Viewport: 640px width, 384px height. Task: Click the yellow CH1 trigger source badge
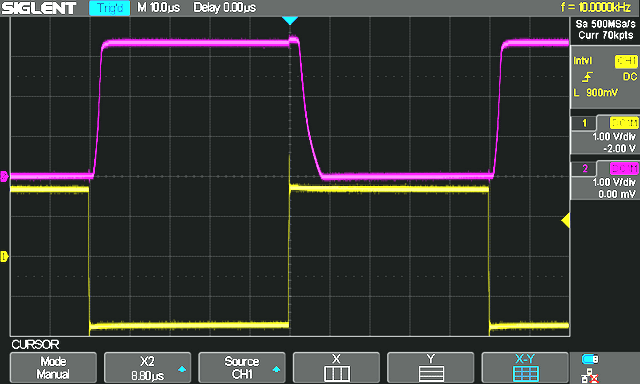coord(626,61)
